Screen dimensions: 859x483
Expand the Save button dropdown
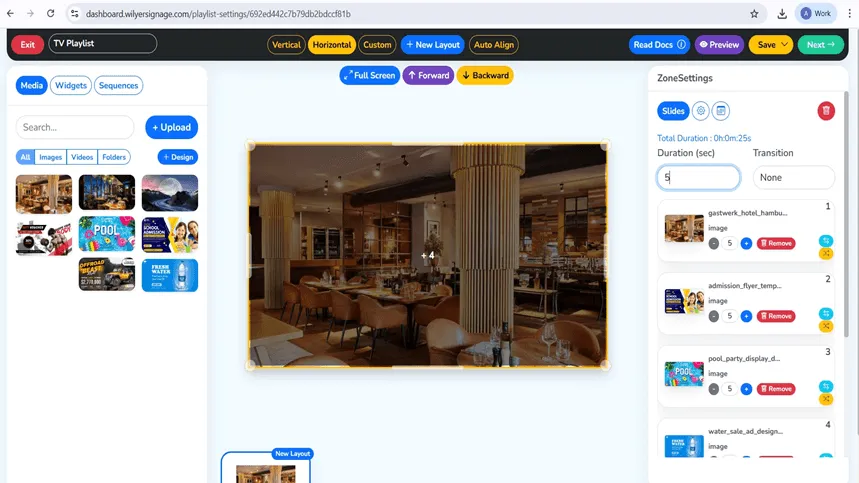click(x=784, y=44)
